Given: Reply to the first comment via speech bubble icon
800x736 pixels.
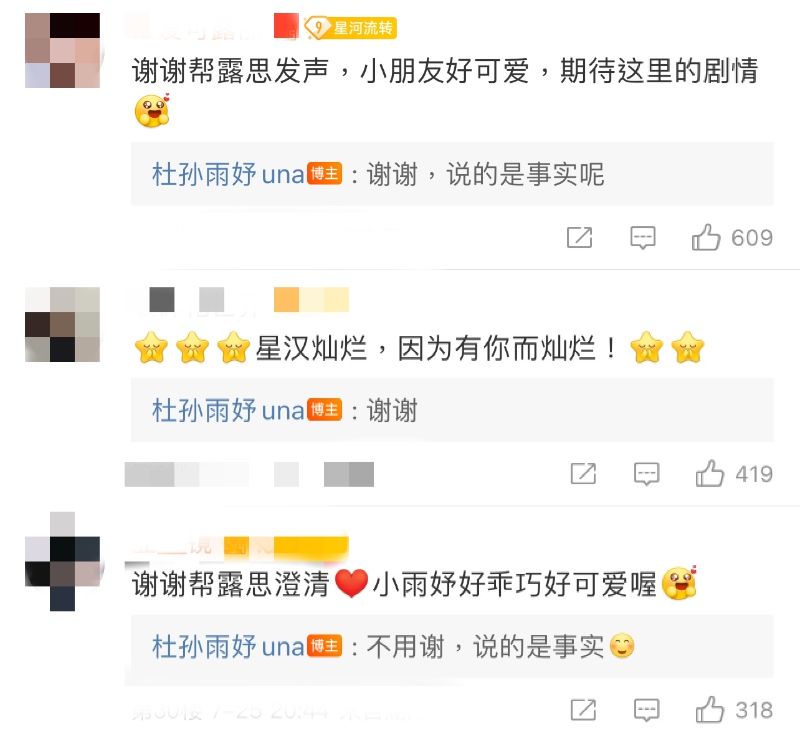Looking at the screenshot, I should point(643,238).
